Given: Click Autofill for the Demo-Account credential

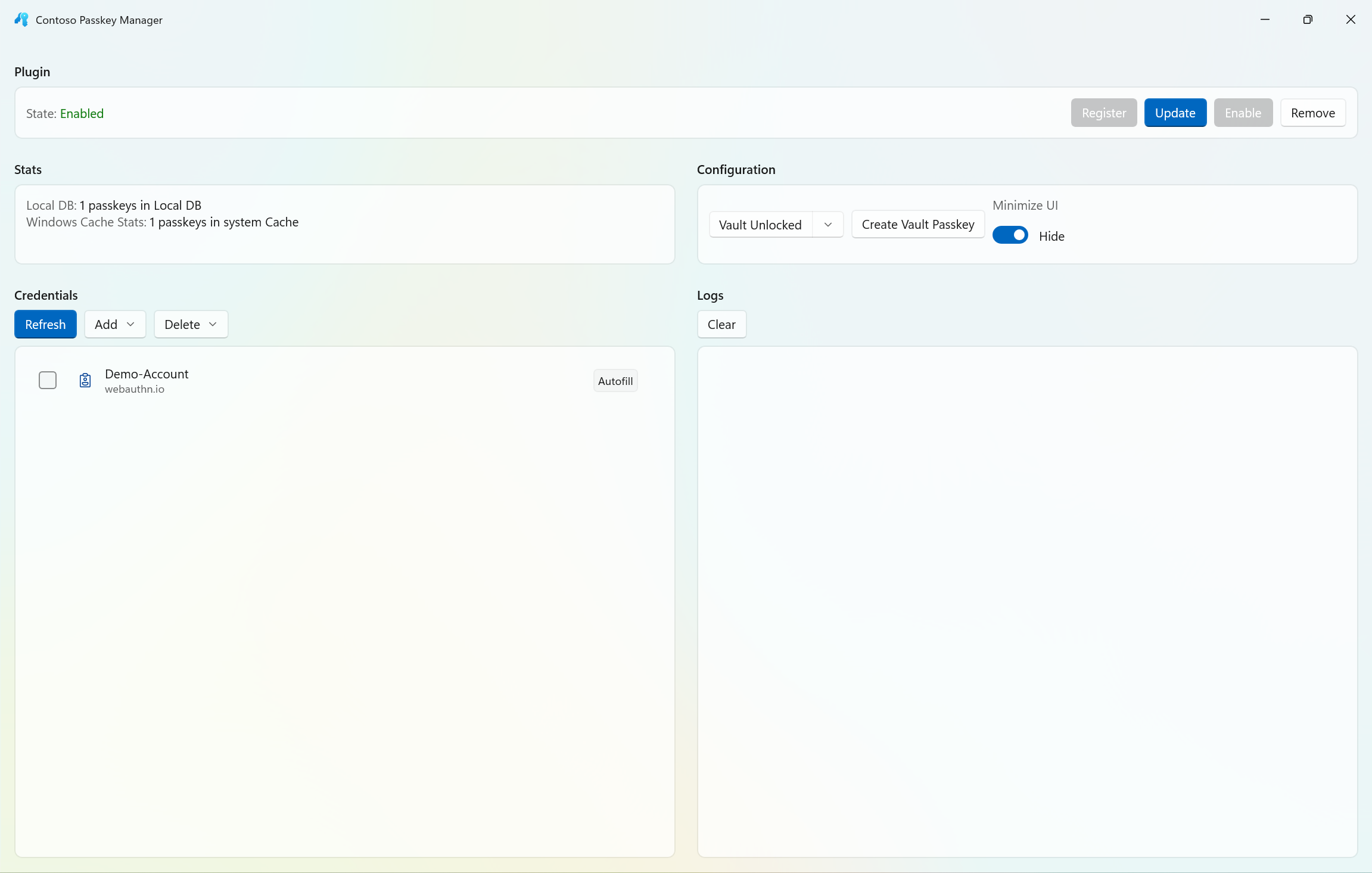Looking at the screenshot, I should (x=615, y=380).
